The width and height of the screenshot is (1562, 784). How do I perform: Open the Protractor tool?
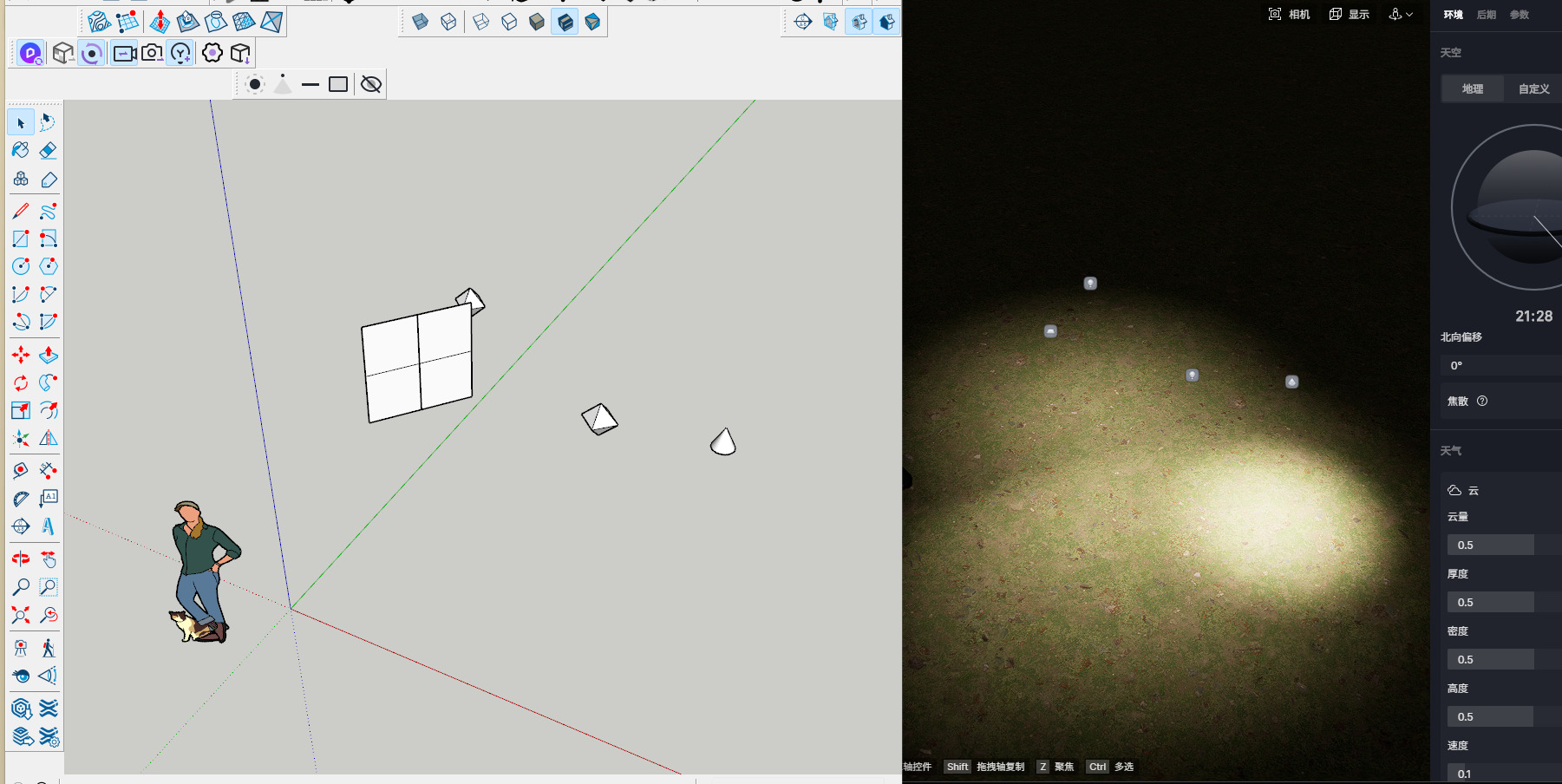(x=21, y=498)
